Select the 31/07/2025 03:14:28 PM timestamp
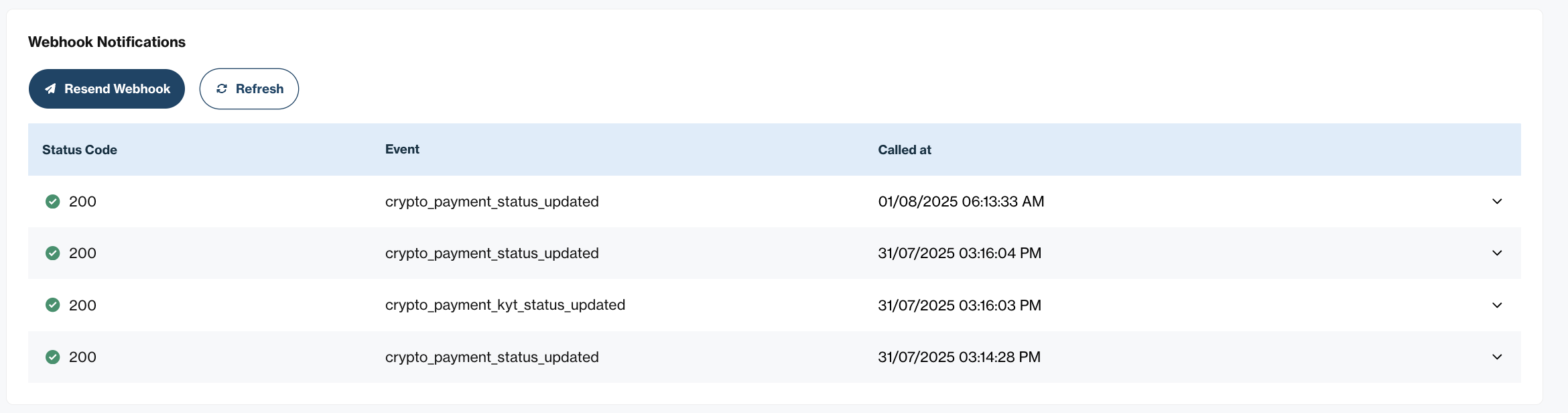Viewport: 1568px width, 413px height. pyautogui.click(x=960, y=357)
